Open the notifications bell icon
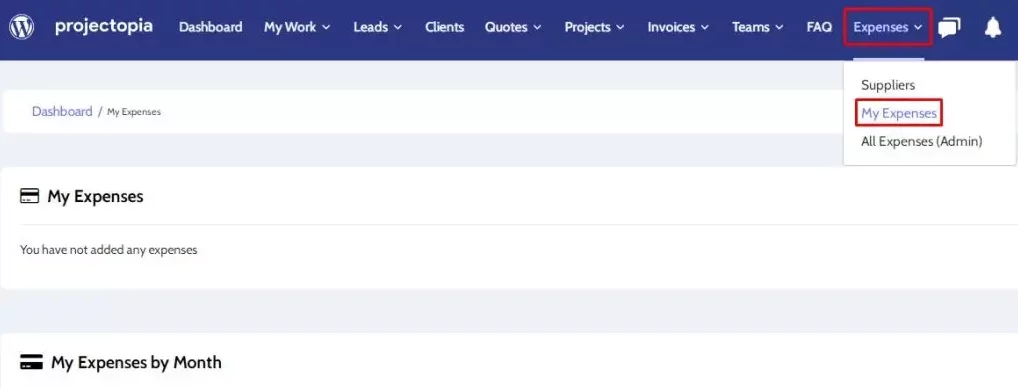This screenshot has width=1018, height=388. tap(993, 27)
